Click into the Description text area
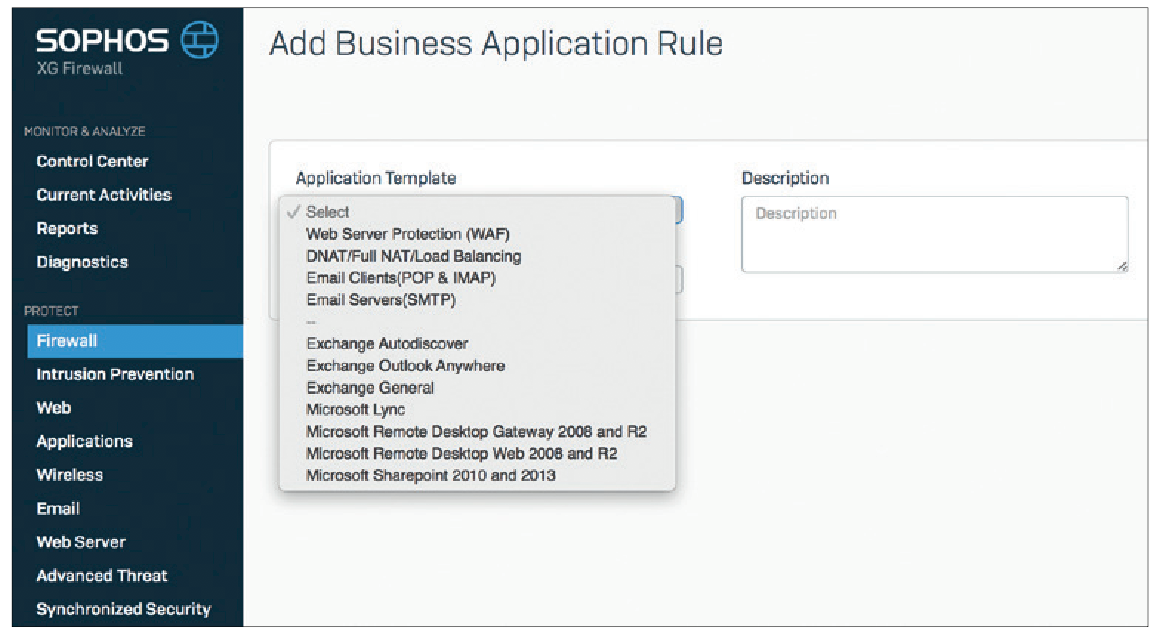The image size is (1159, 637). [x=934, y=234]
